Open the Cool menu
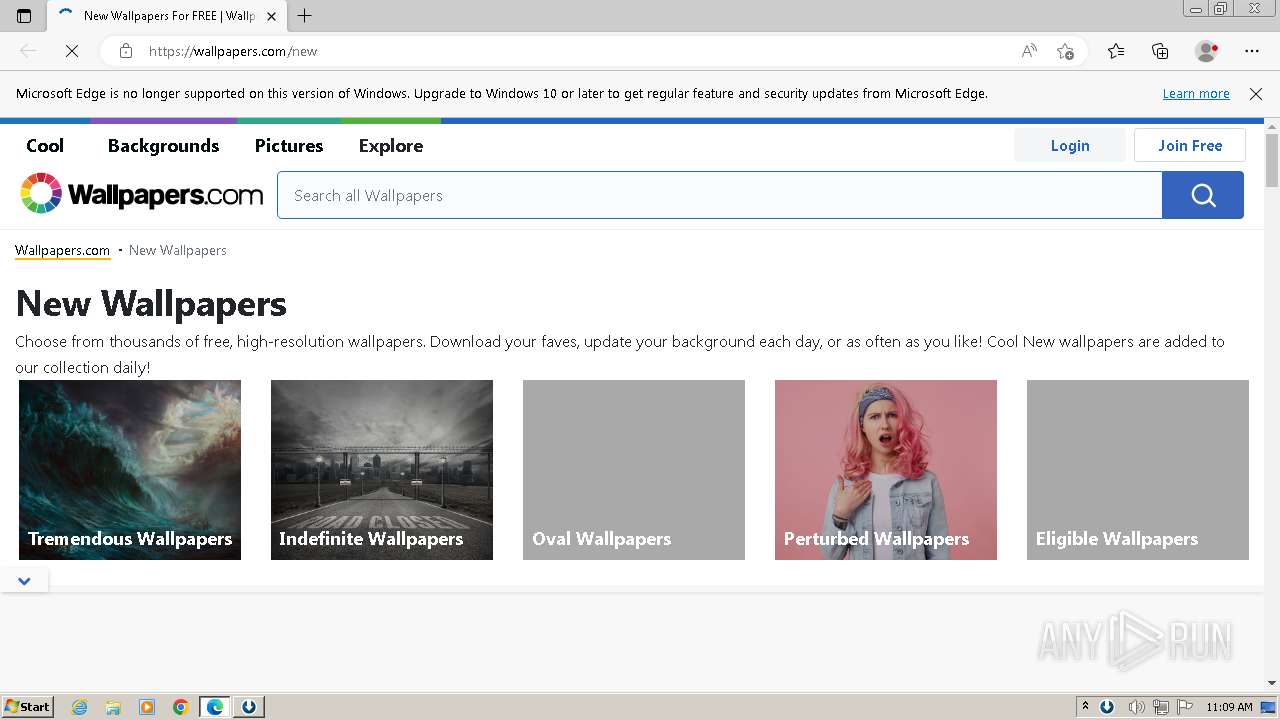 [45, 146]
